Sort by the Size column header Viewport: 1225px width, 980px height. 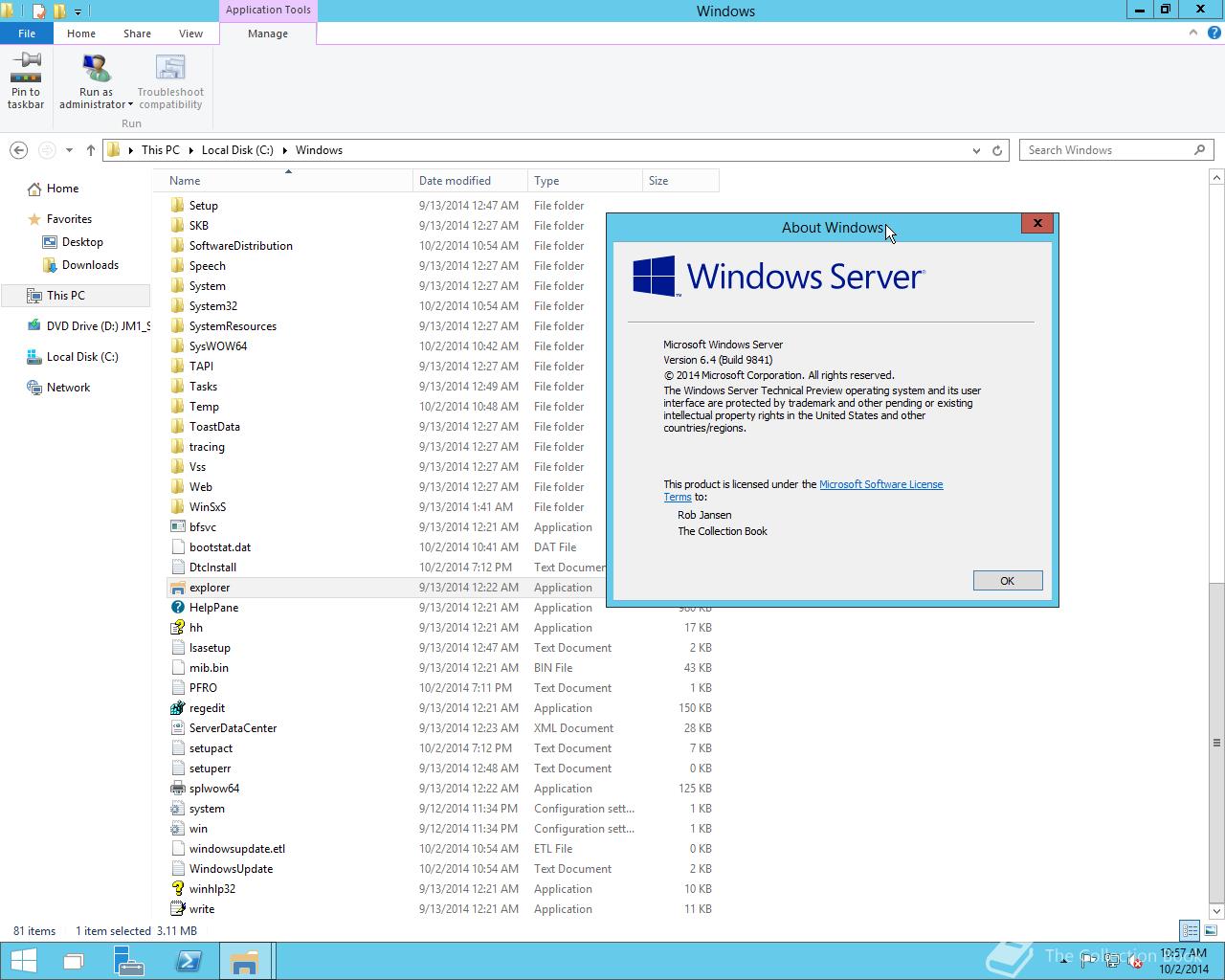pos(680,181)
